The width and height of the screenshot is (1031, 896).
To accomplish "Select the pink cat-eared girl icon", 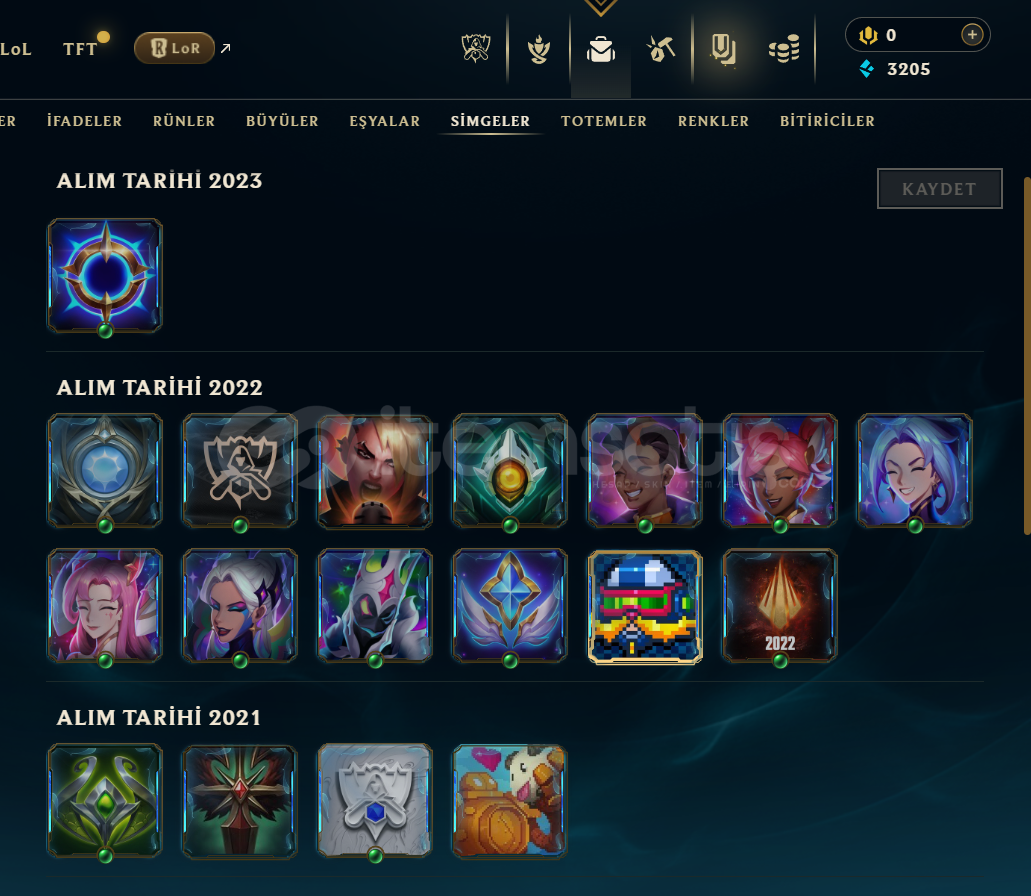I will tap(780, 471).
